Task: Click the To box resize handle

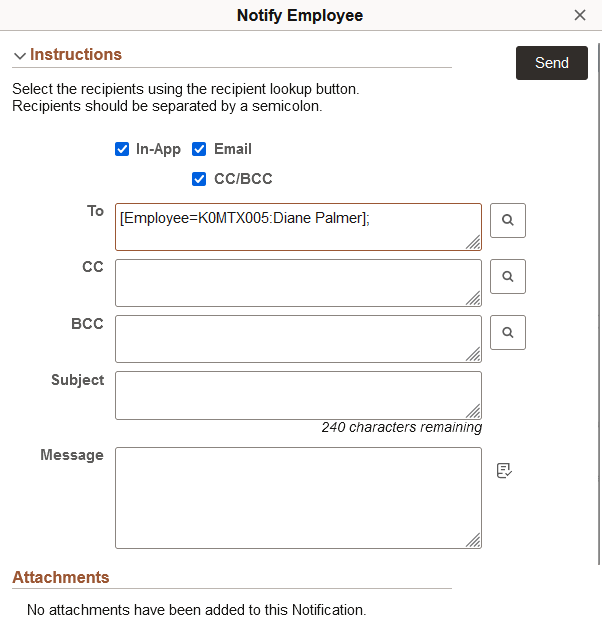Action: tap(473, 242)
